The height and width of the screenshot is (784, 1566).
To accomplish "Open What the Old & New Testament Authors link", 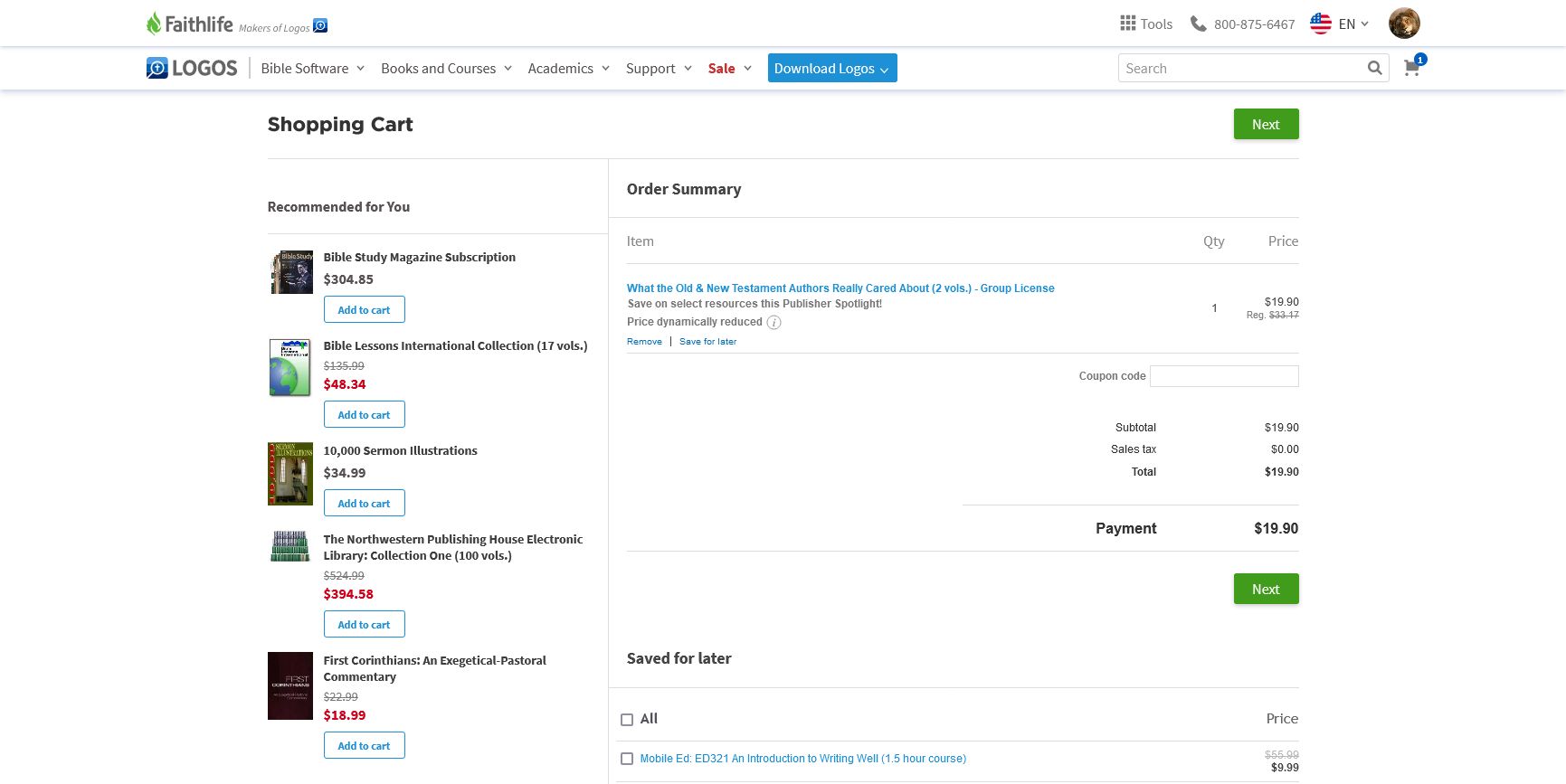I will [840, 288].
